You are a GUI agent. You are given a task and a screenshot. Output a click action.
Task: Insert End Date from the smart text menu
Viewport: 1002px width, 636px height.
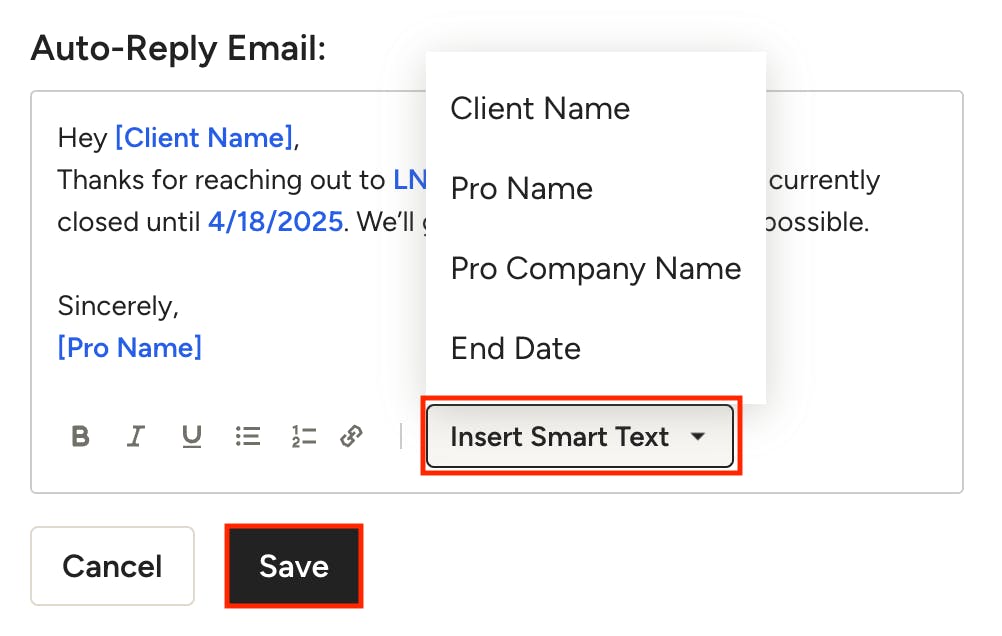pos(515,349)
